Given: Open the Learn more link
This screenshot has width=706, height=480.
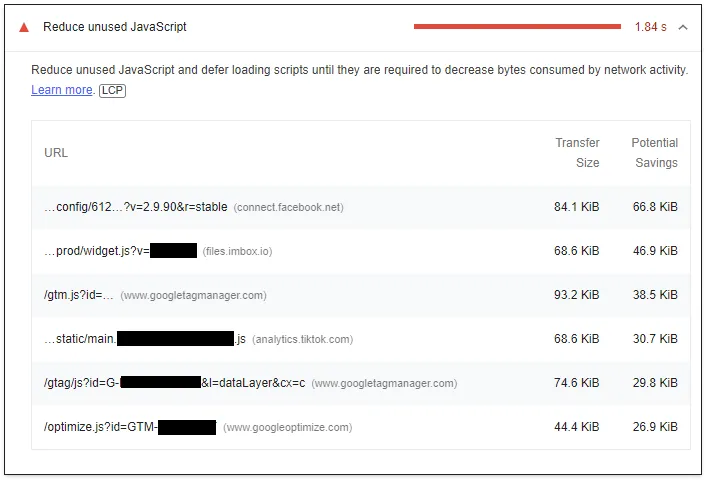Looking at the screenshot, I should [62, 90].
